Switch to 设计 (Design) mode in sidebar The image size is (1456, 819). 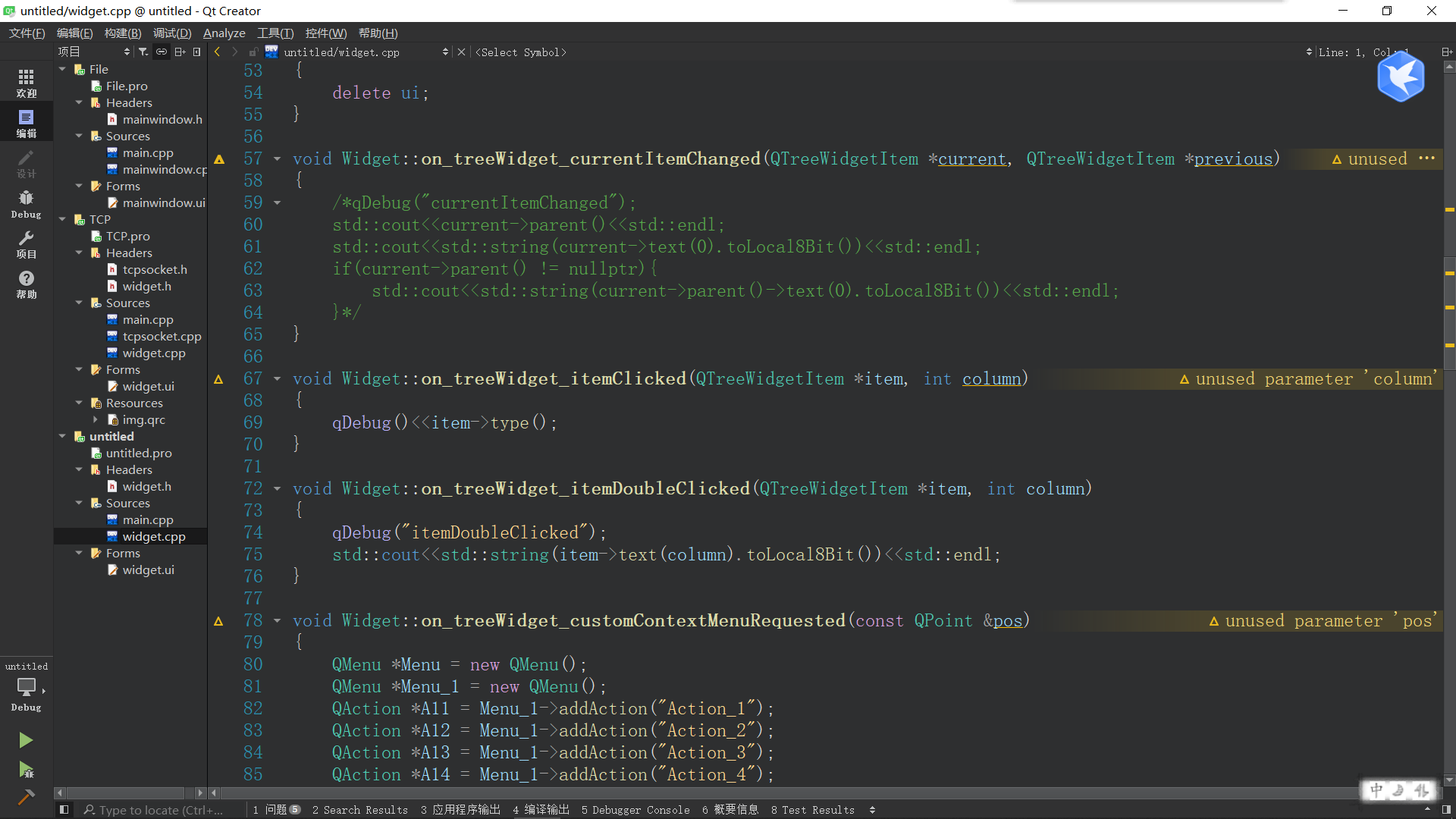coord(25,162)
